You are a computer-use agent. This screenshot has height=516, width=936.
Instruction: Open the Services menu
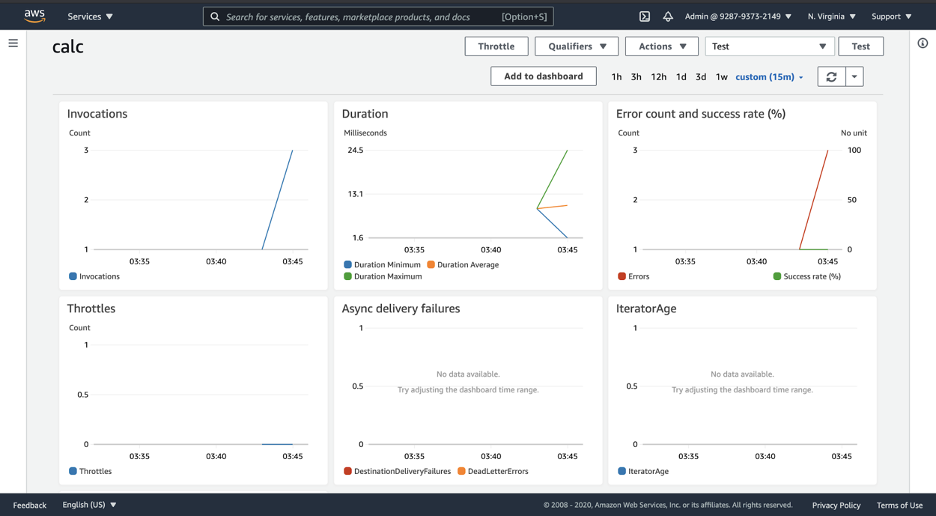[x=90, y=17]
